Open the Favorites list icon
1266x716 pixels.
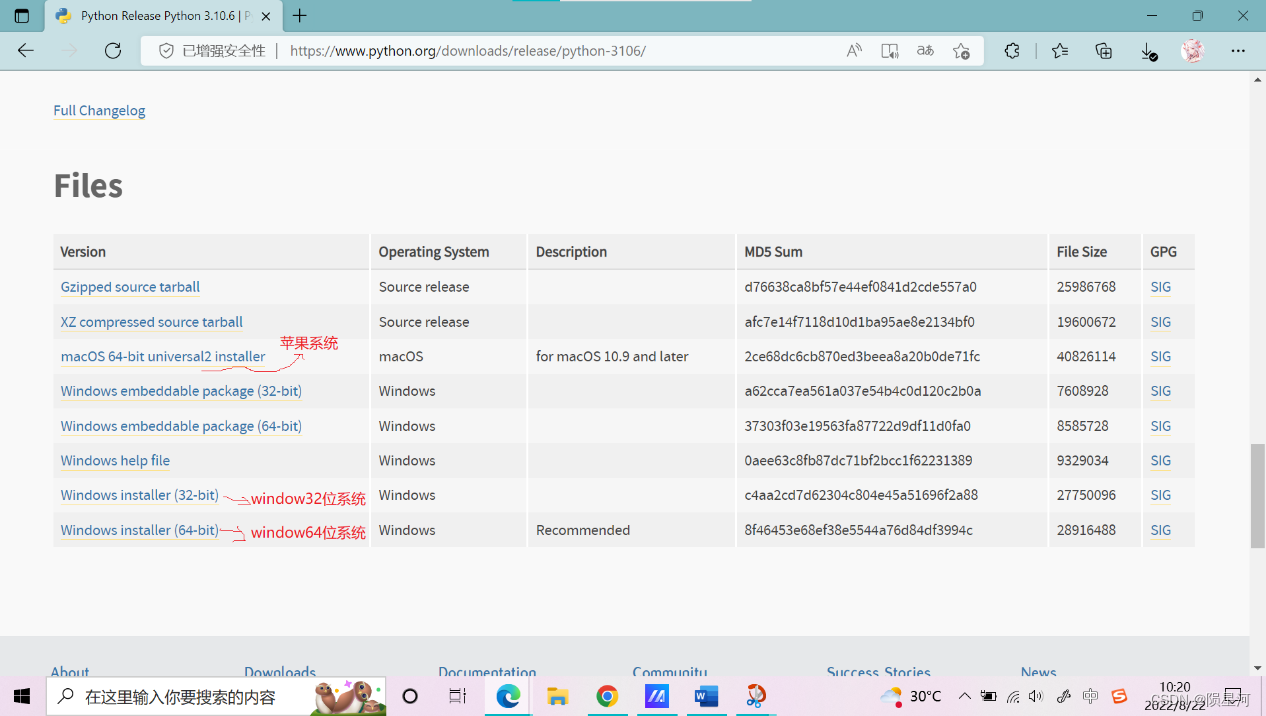click(x=1060, y=51)
